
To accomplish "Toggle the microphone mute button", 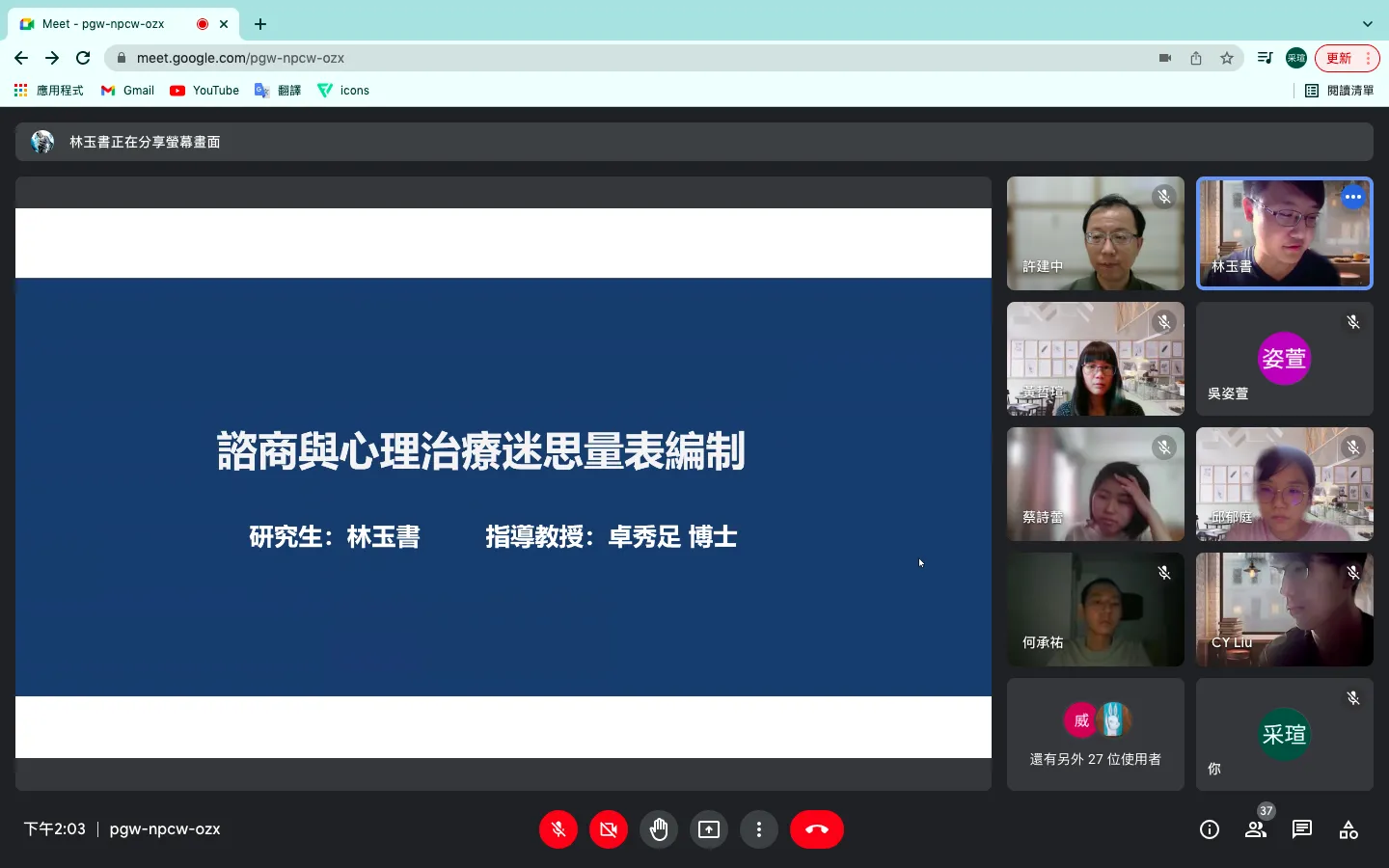I will pyautogui.click(x=558, y=829).
